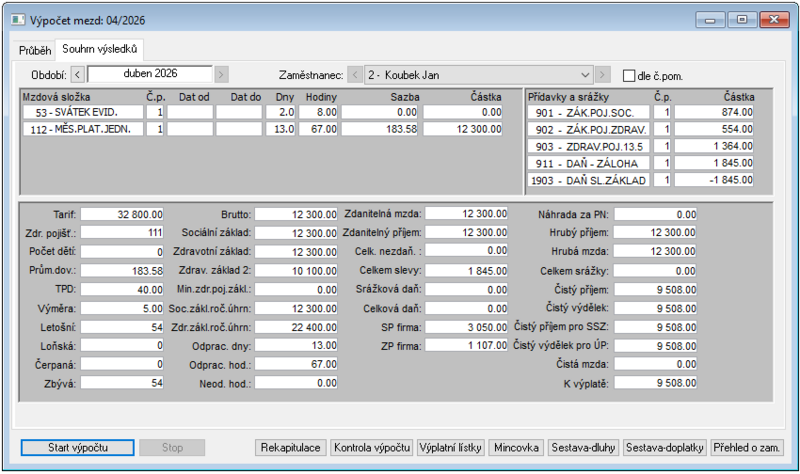Click the Dny cell 13.0
800x474 pixels.
click(281, 129)
